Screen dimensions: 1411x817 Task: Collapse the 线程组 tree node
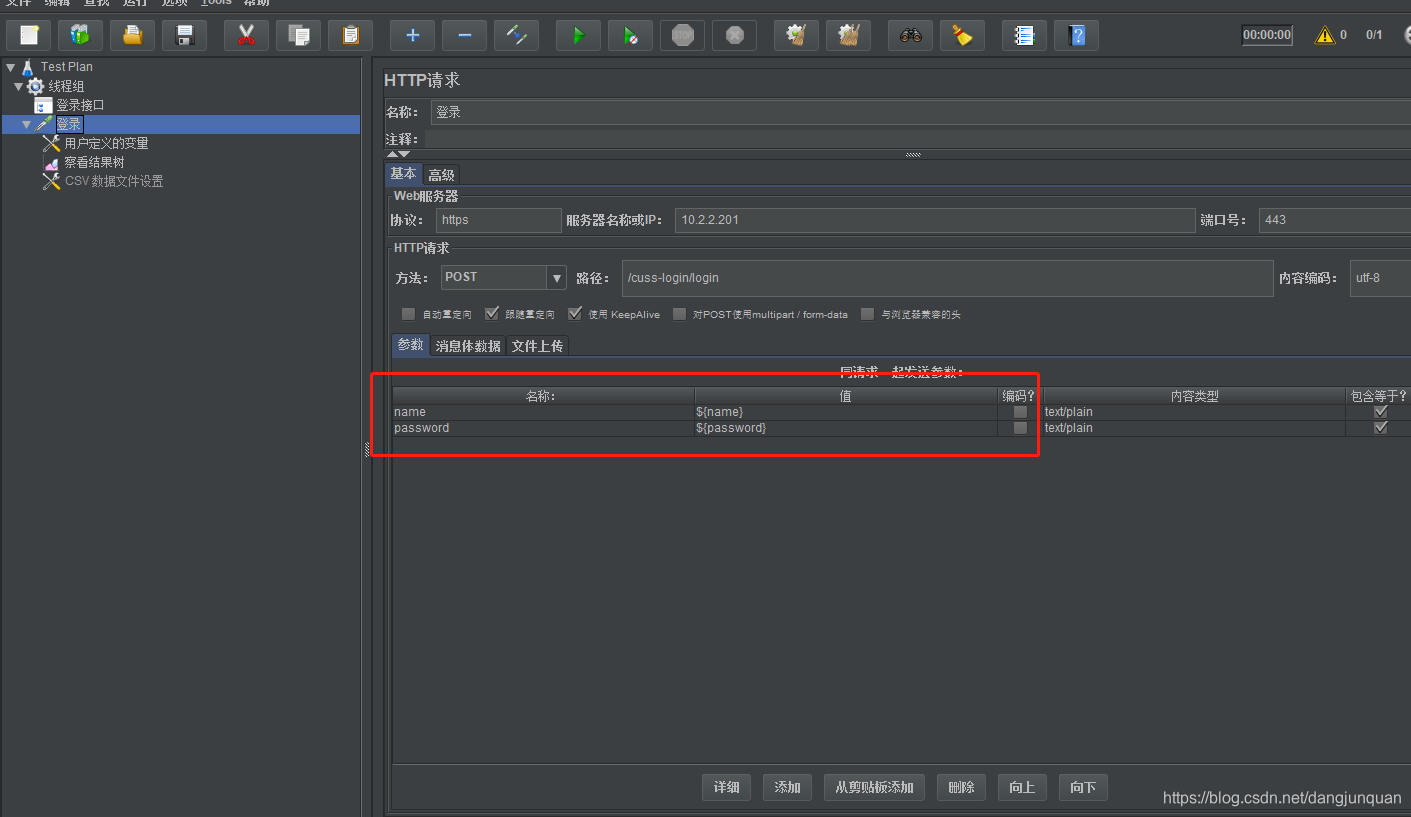(18, 86)
